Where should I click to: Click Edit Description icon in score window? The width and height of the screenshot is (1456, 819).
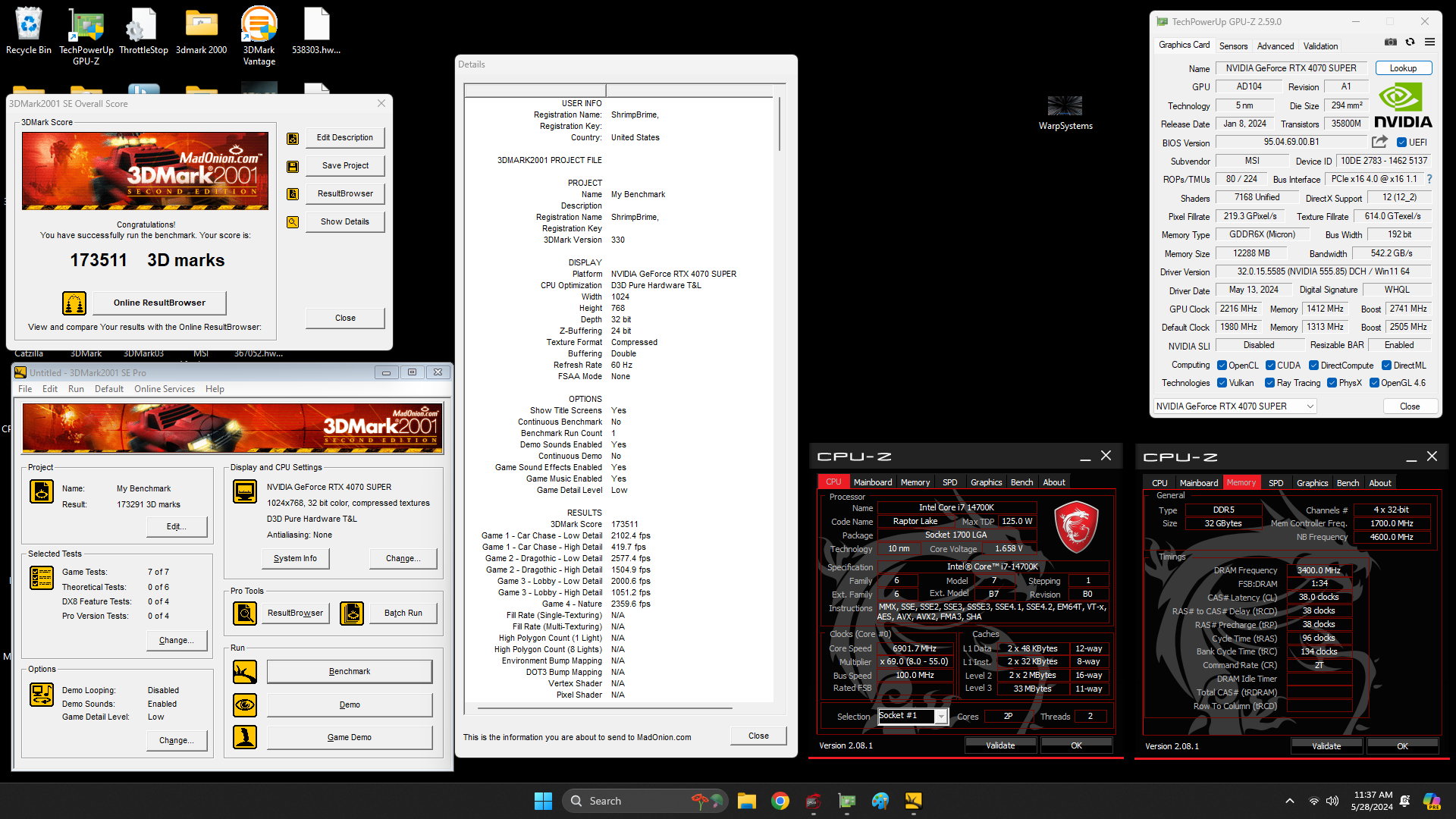(x=293, y=138)
